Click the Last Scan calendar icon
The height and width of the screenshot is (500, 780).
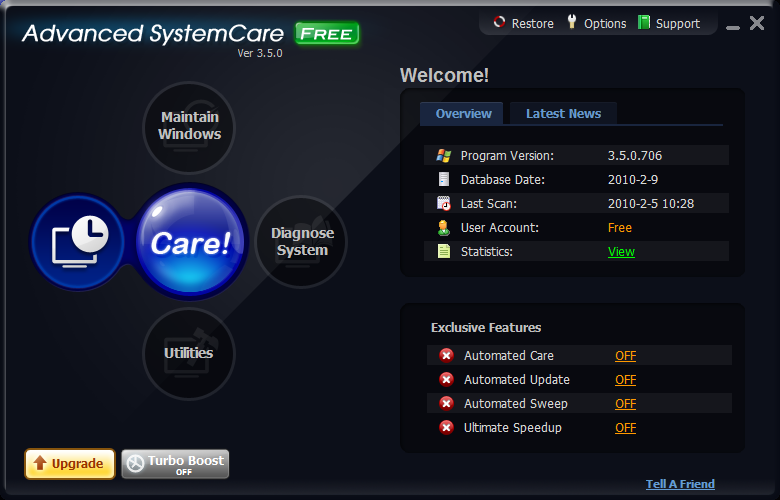(x=444, y=203)
